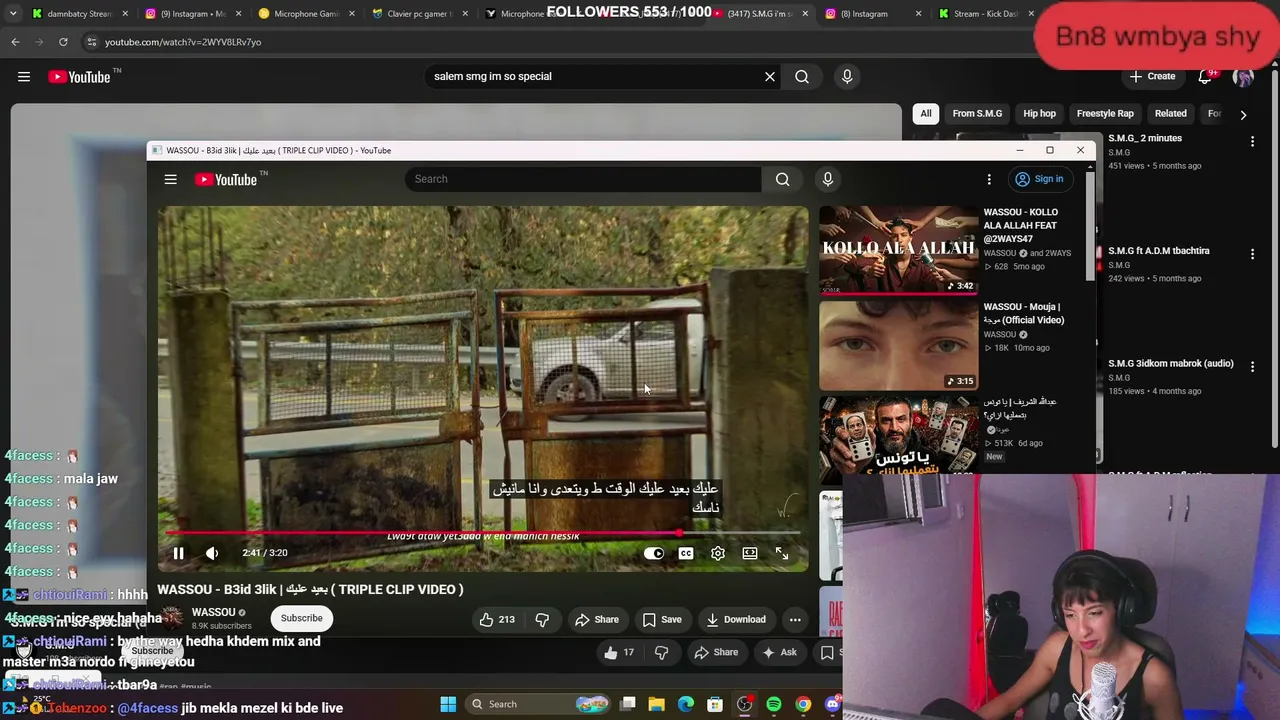The width and height of the screenshot is (1280, 720).
Task: Open the Create button in background YouTube
Action: tap(1152, 76)
